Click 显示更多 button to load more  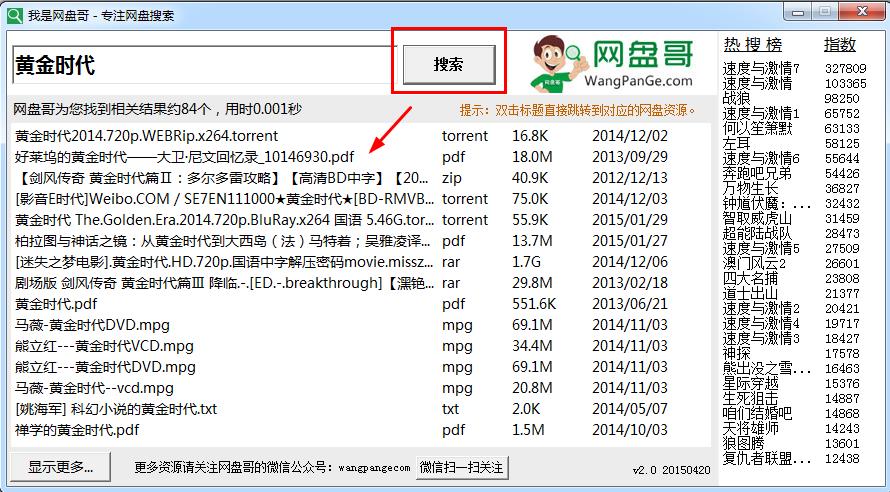(60, 467)
